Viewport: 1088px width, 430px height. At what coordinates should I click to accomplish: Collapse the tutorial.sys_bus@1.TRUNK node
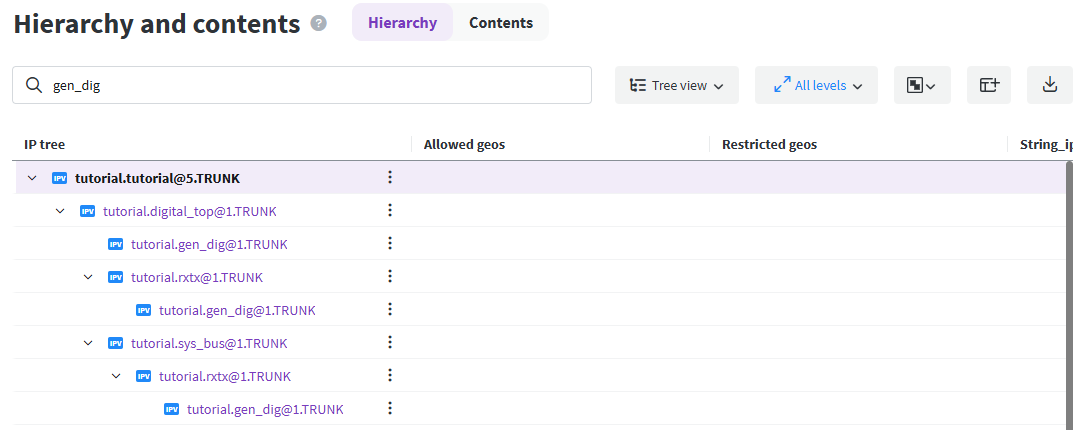tap(88, 343)
